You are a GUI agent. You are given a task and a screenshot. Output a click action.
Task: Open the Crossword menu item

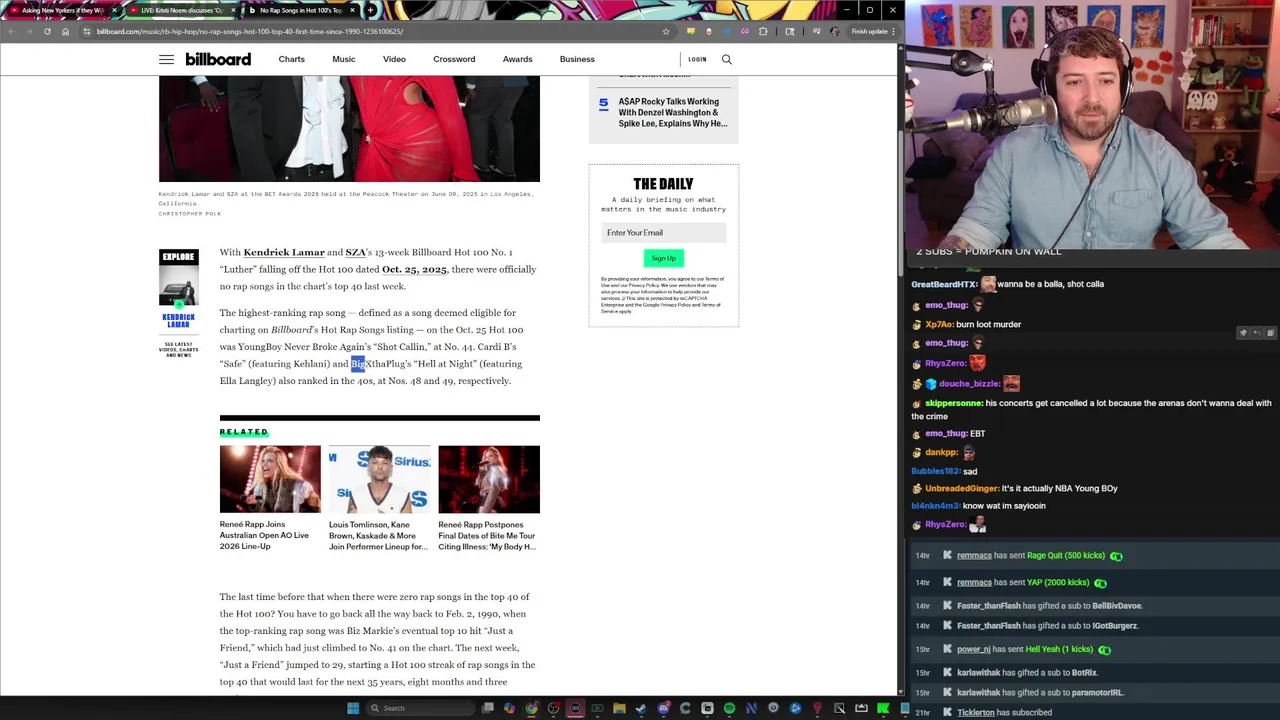click(x=454, y=59)
